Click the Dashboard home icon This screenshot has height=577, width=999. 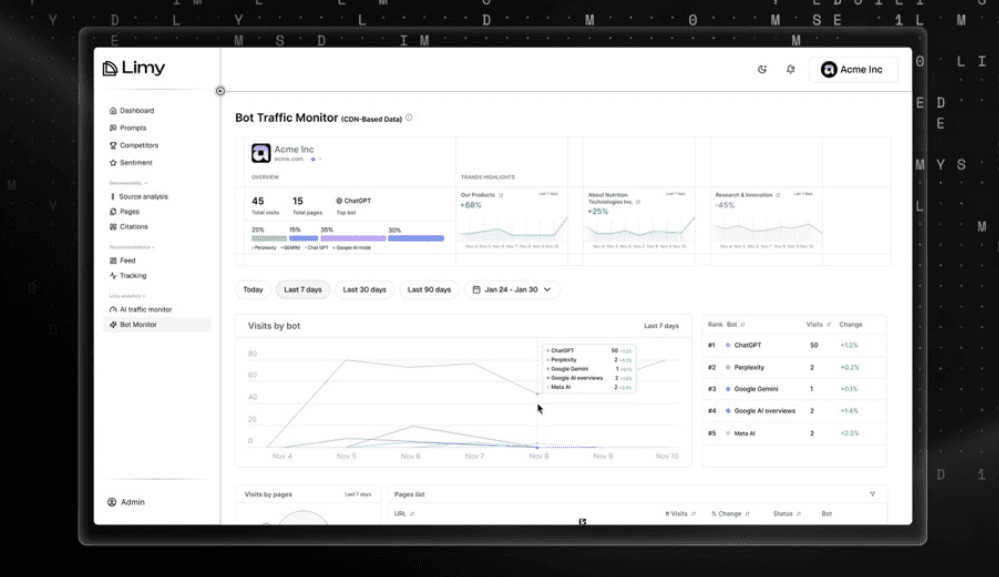tap(113, 110)
